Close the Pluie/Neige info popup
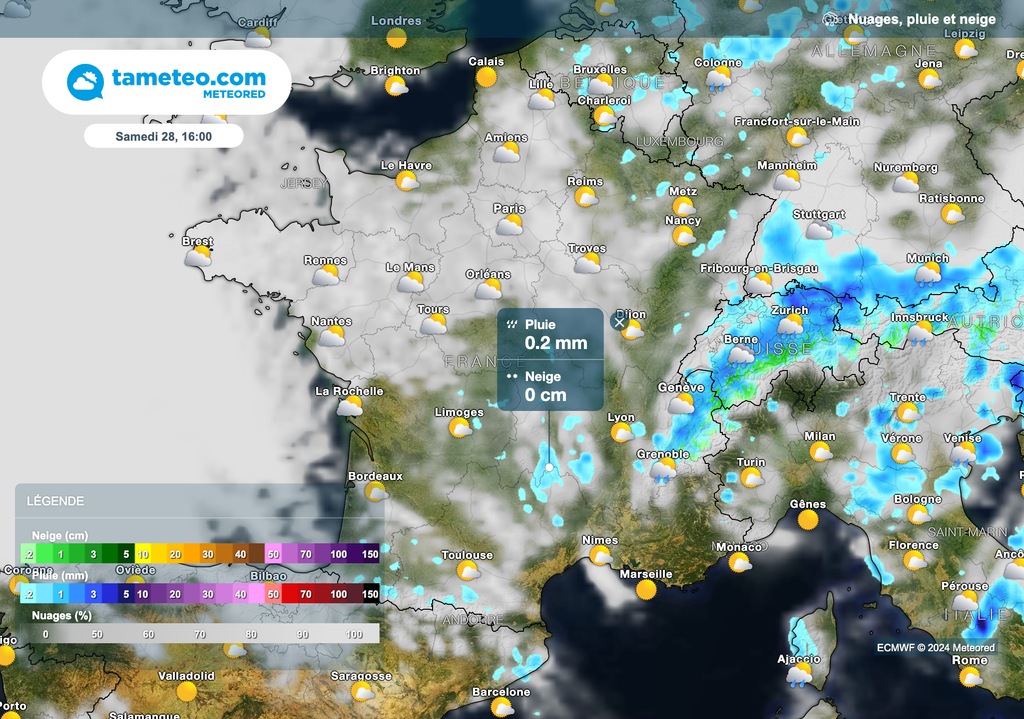 pyautogui.click(x=619, y=322)
